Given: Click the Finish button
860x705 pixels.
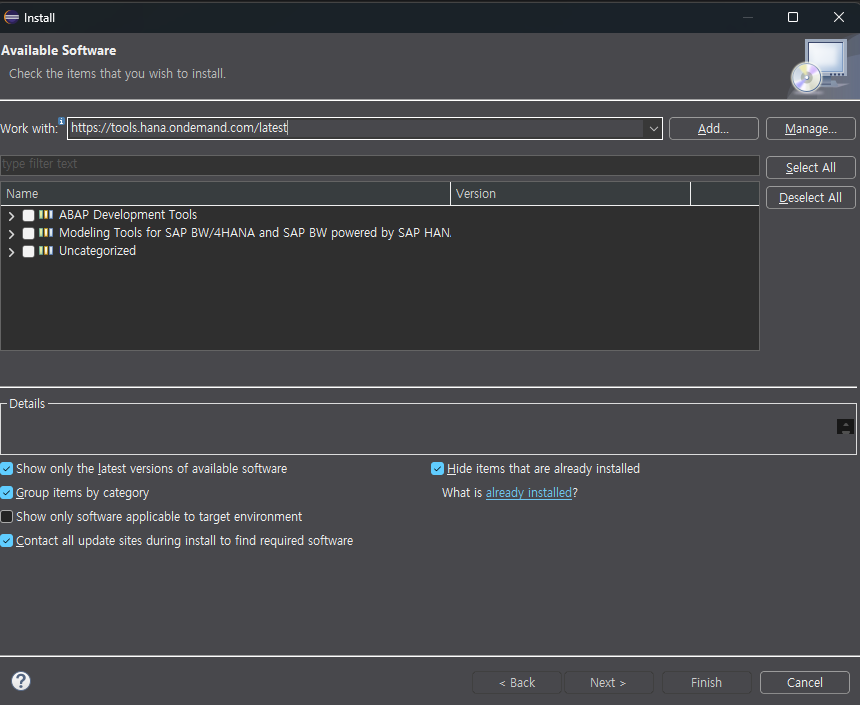Looking at the screenshot, I should tap(706, 683).
